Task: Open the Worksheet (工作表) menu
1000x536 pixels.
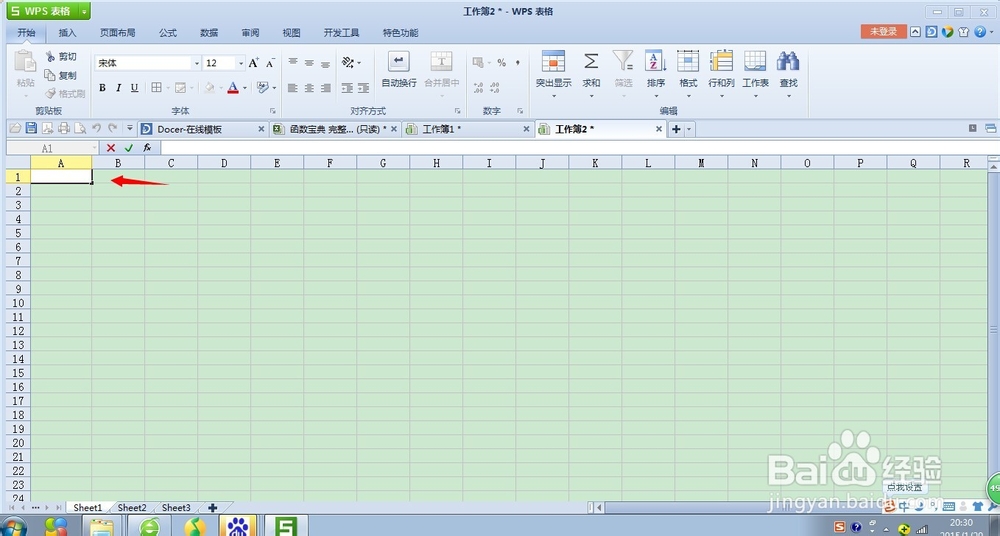Action: click(755, 75)
